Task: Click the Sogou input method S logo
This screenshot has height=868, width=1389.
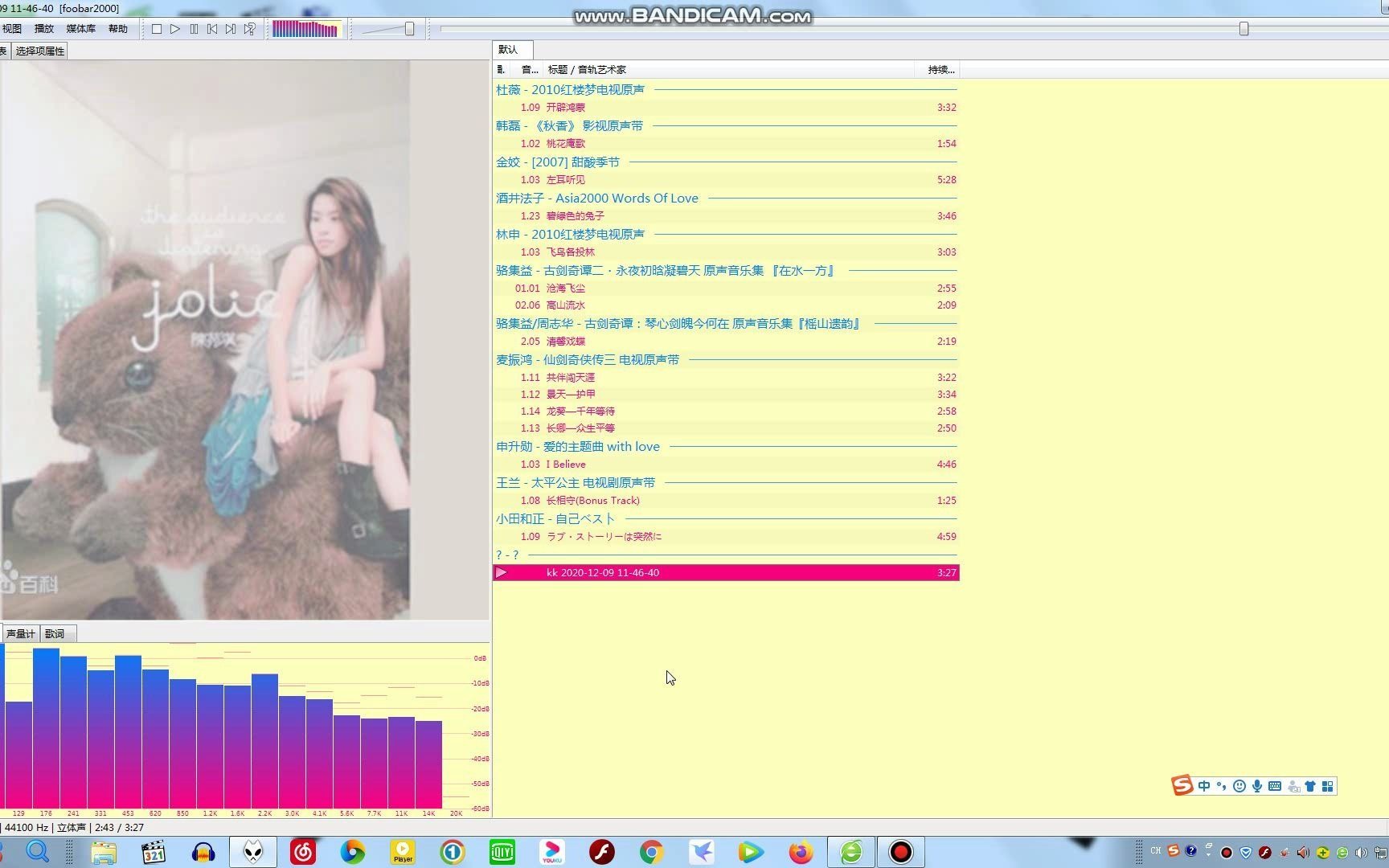Action: click(1182, 785)
